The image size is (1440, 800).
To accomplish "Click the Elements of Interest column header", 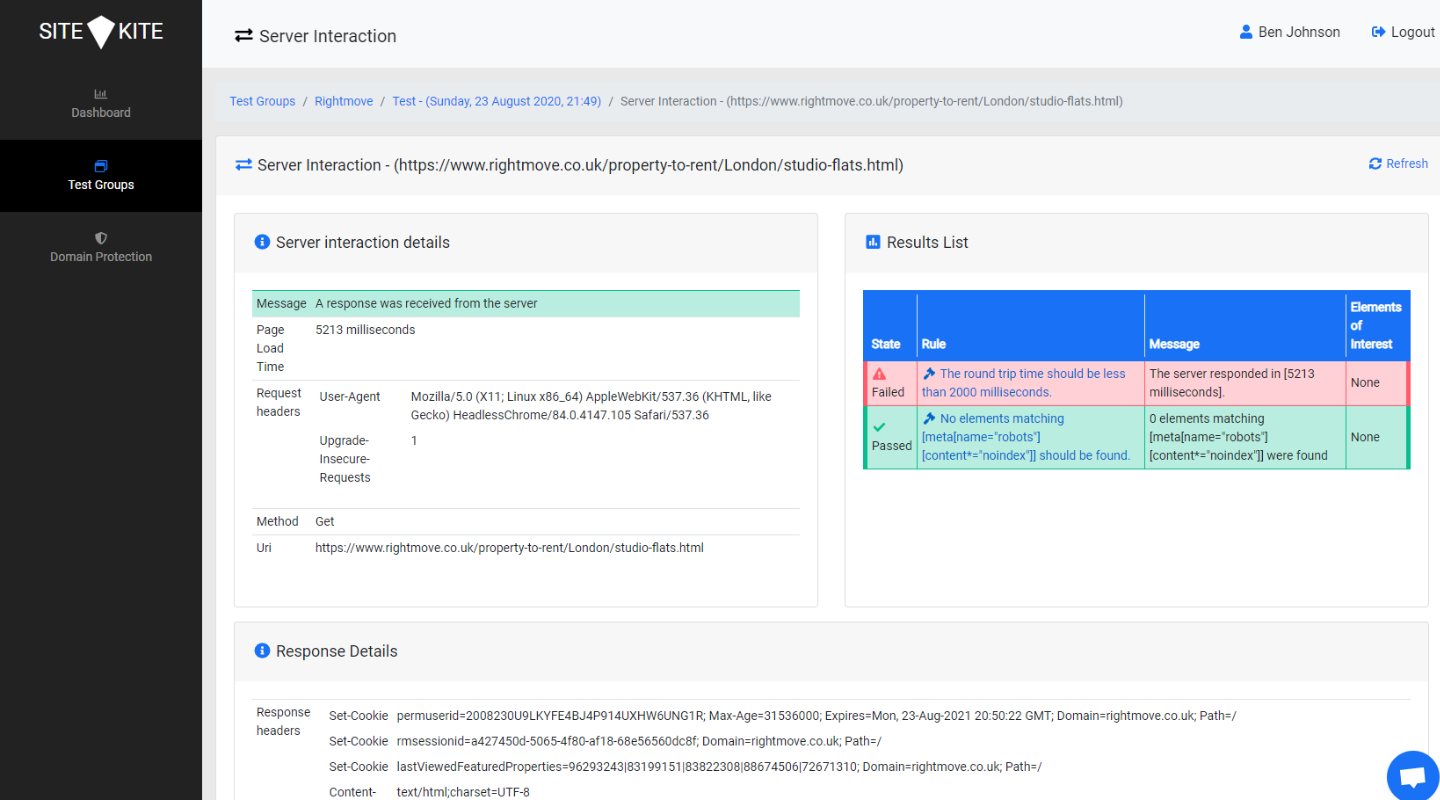I will coord(1376,325).
